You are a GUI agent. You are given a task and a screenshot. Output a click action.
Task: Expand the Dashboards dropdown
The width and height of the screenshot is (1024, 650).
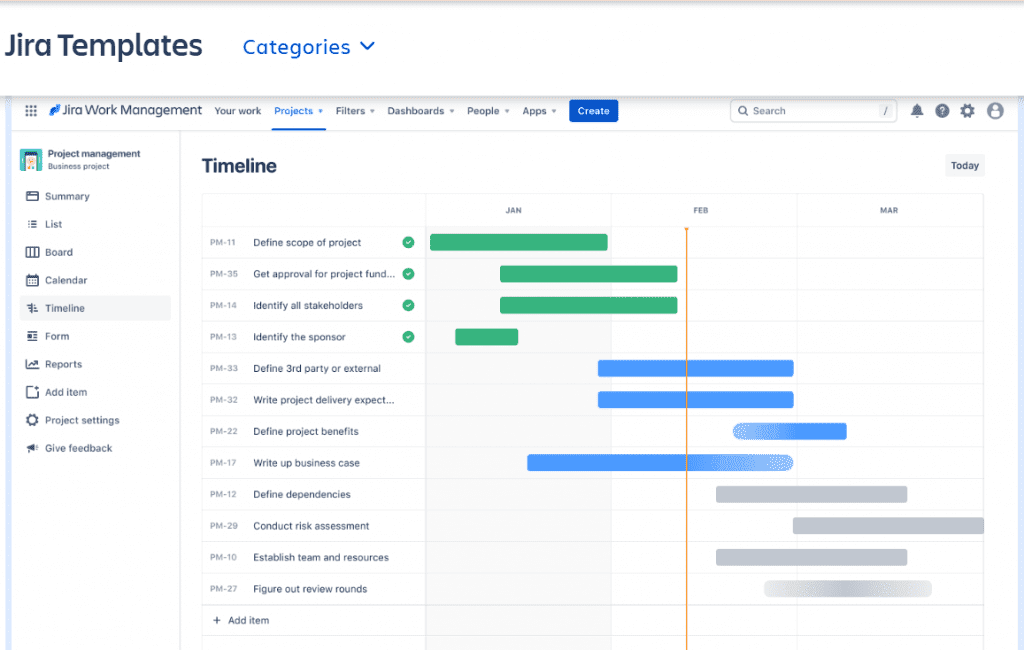pos(420,111)
